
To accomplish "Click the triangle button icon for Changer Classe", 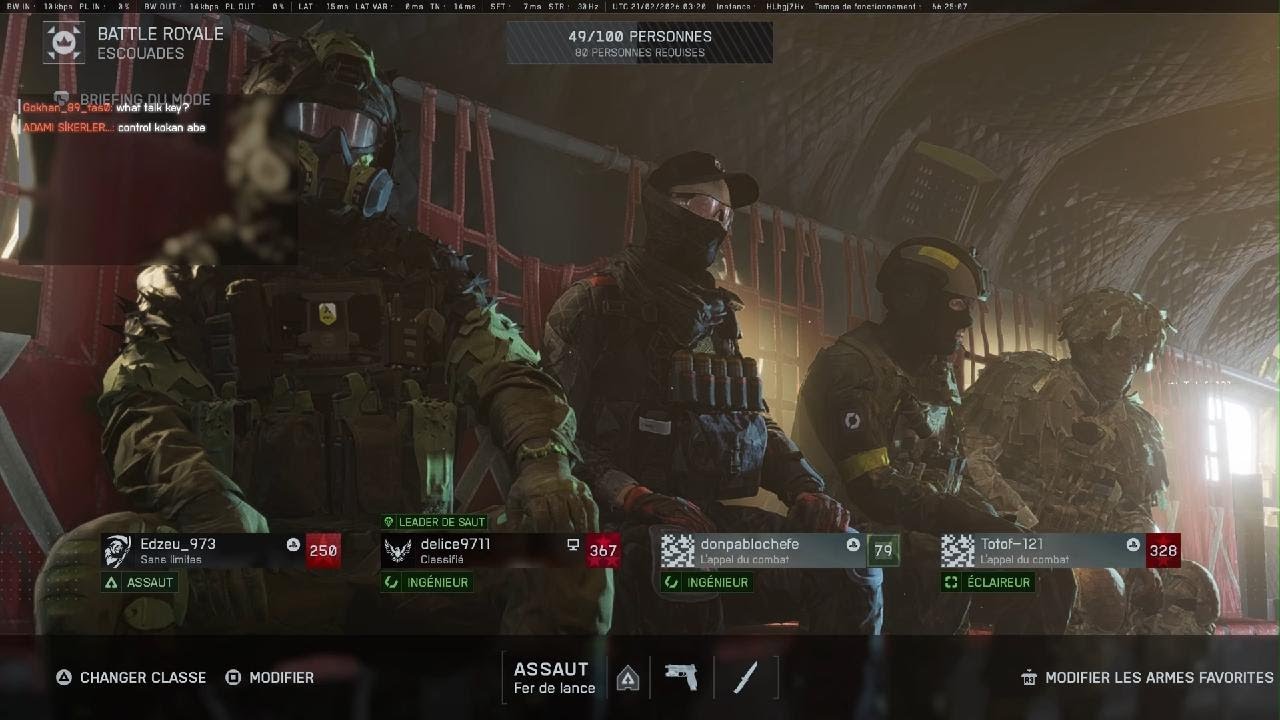I will tap(64, 677).
